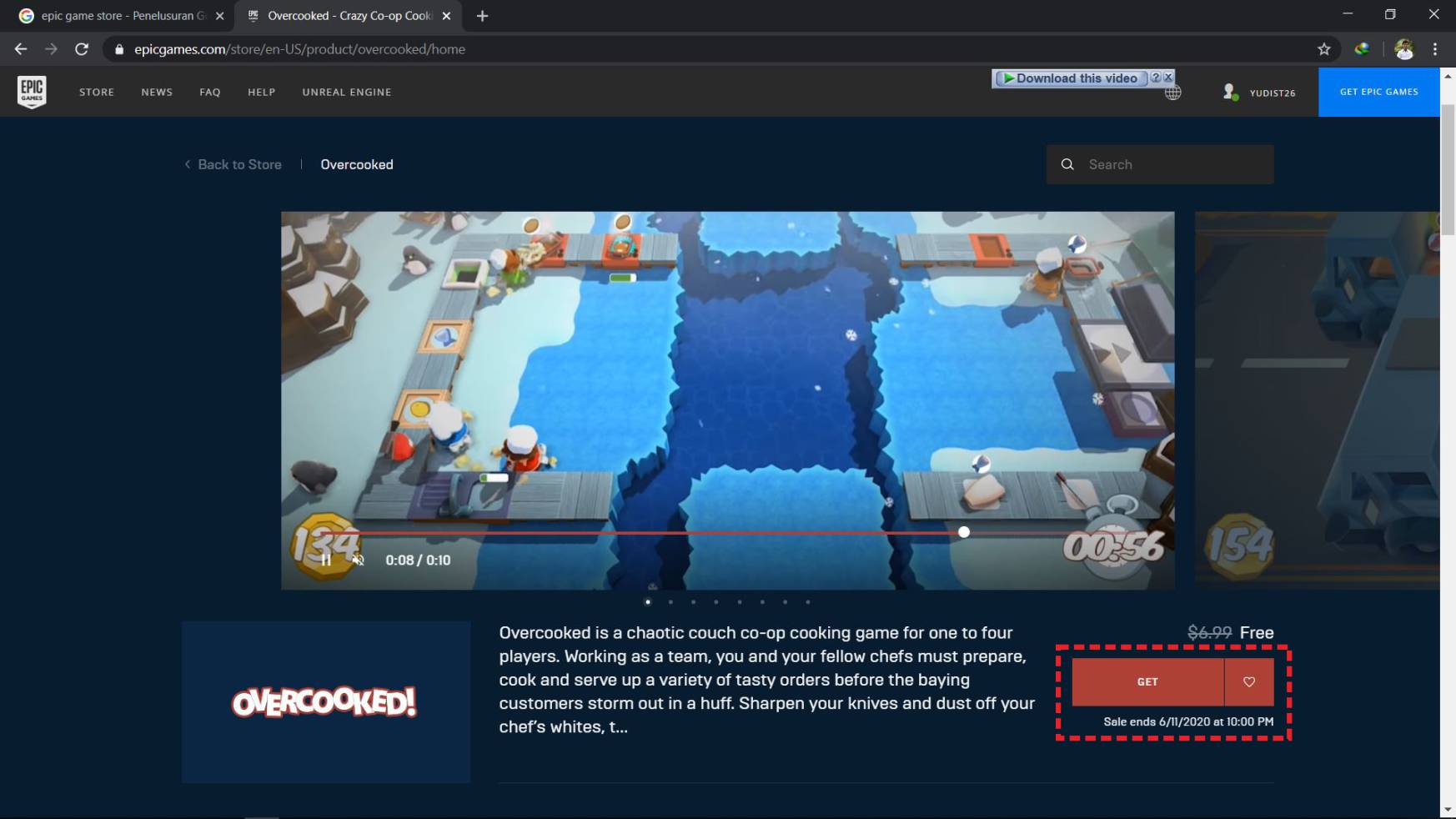Viewport: 1456px width, 819px height.
Task: Click the address bar URL
Action: click(x=300, y=49)
